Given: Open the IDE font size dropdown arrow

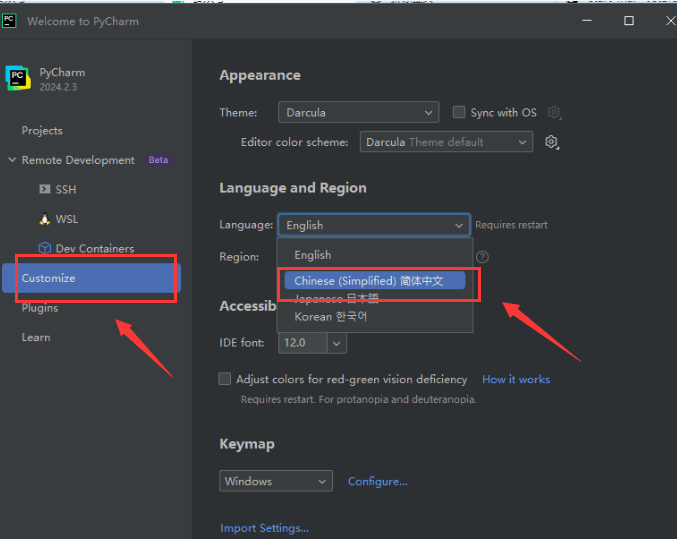Looking at the screenshot, I should (337, 343).
